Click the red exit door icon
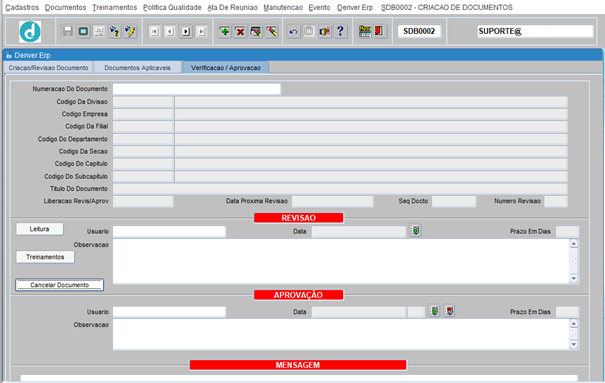Viewport: 605px width, 383px height. (x=379, y=31)
